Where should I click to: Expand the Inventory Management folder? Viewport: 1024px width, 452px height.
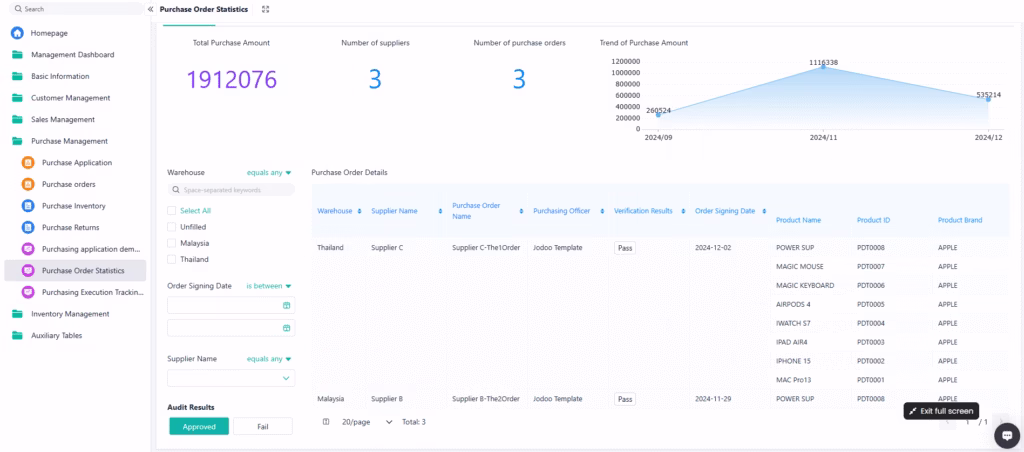pyautogui.click(x=70, y=314)
